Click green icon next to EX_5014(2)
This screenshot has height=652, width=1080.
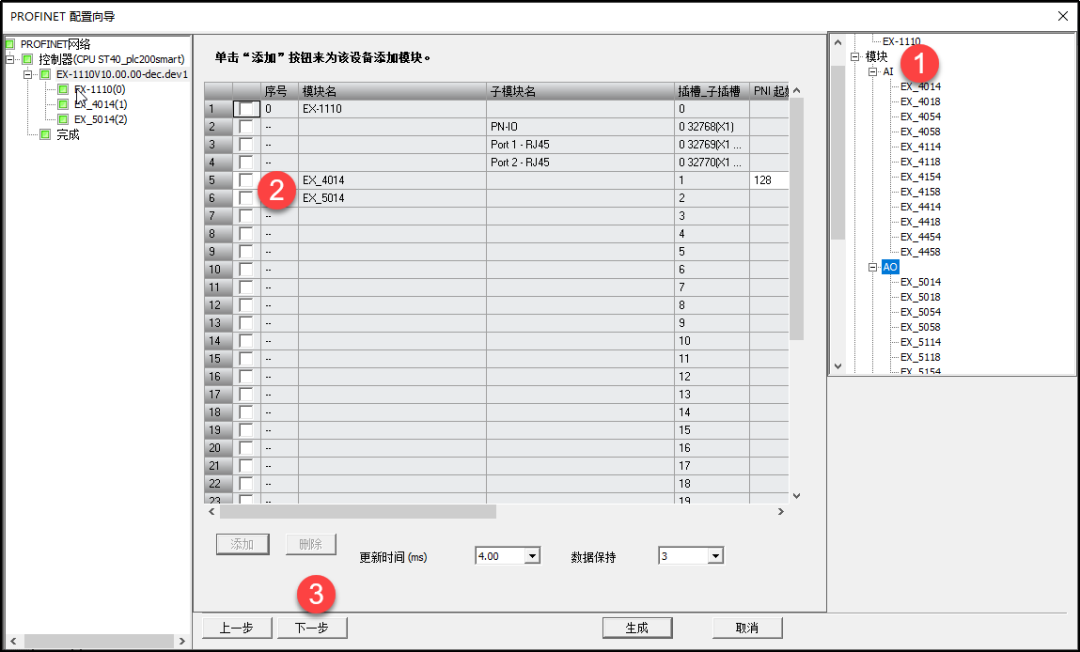63,119
